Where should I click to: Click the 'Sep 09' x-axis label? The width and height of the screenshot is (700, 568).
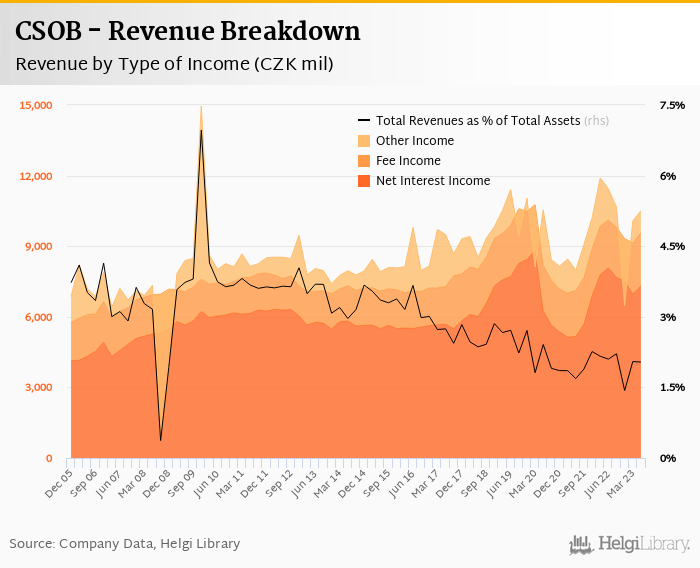(181, 484)
